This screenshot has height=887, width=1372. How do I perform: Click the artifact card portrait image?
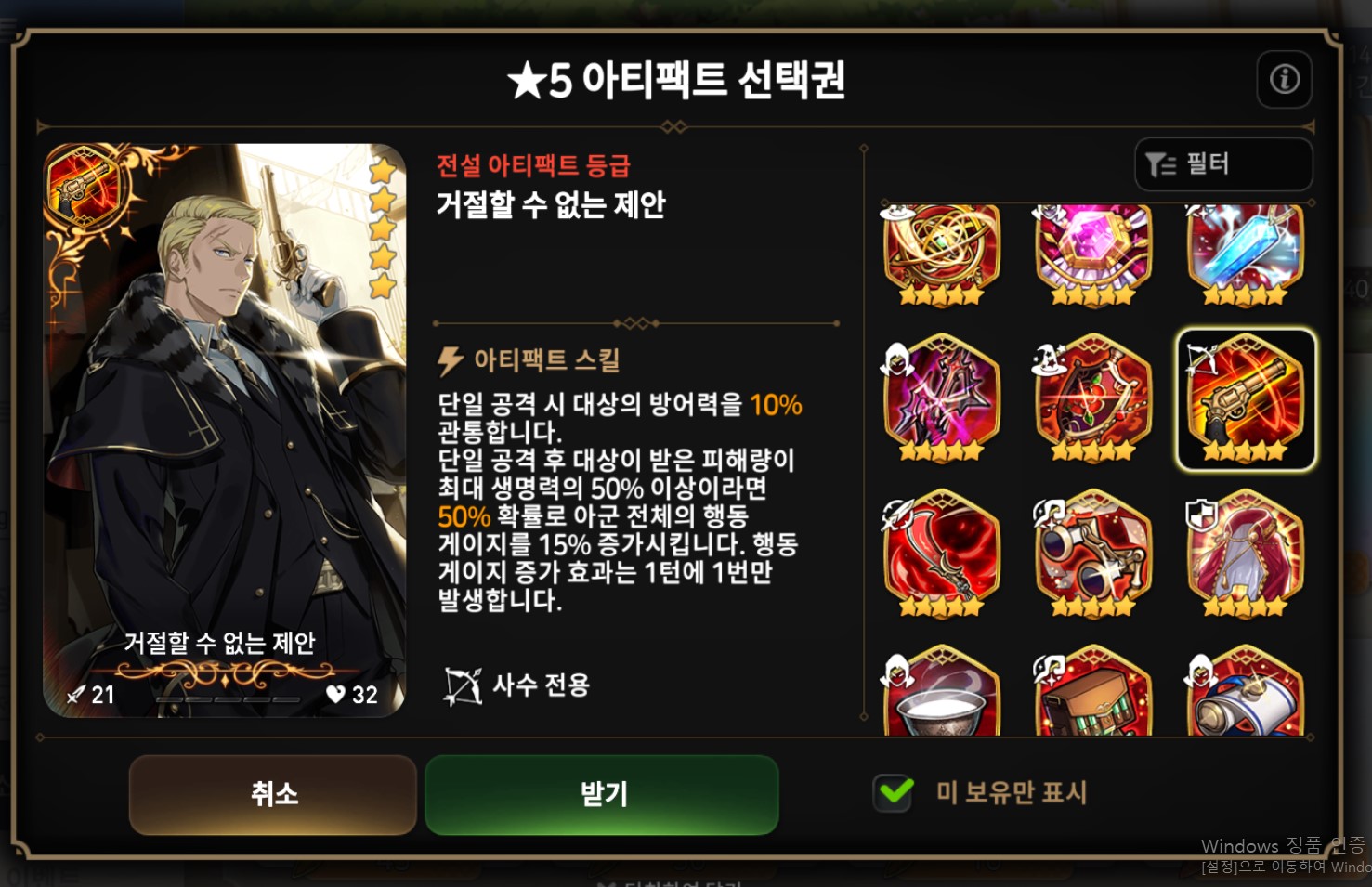(225, 430)
